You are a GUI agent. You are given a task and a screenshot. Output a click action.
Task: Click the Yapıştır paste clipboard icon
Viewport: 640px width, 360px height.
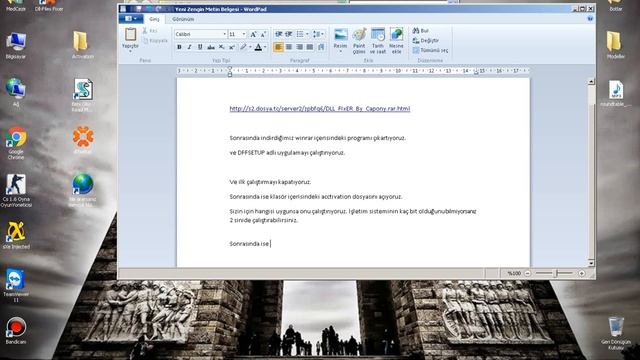pos(130,34)
